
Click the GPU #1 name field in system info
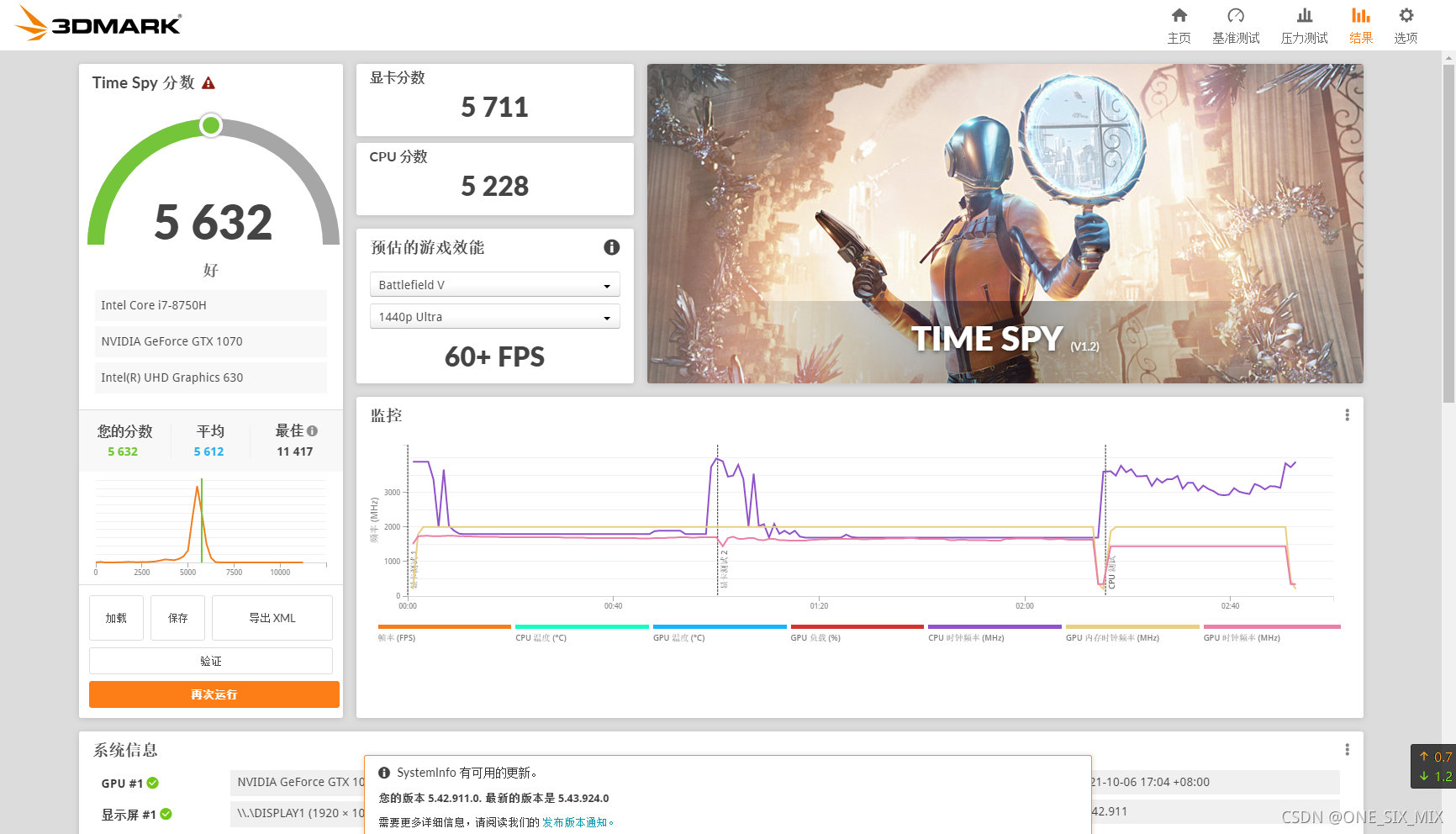click(298, 782)
